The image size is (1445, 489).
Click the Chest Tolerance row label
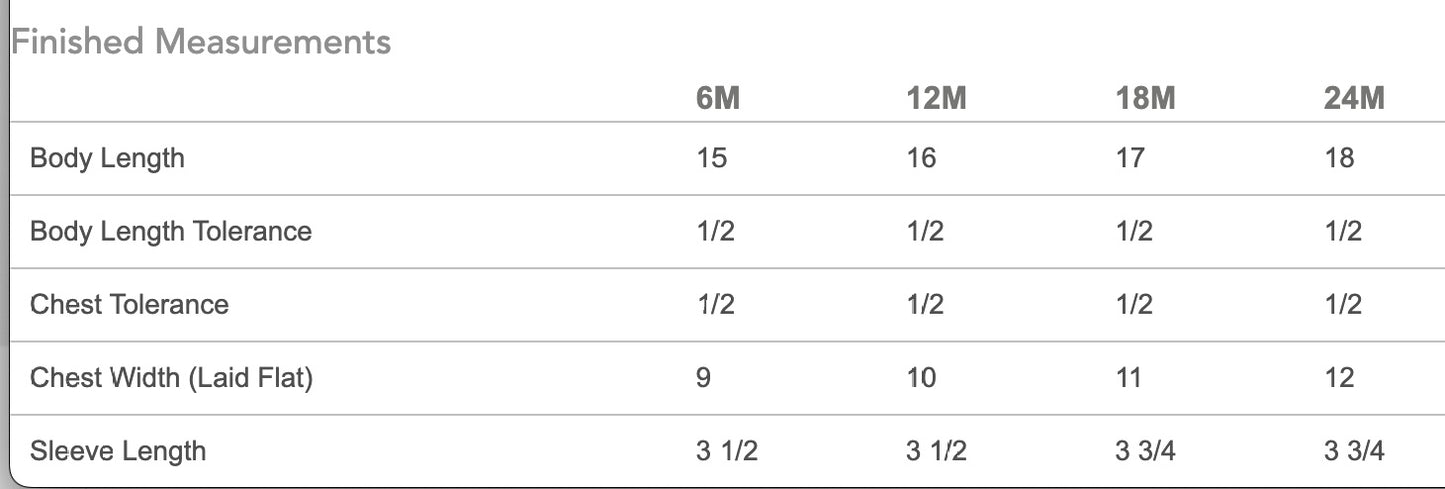[129, 304]
